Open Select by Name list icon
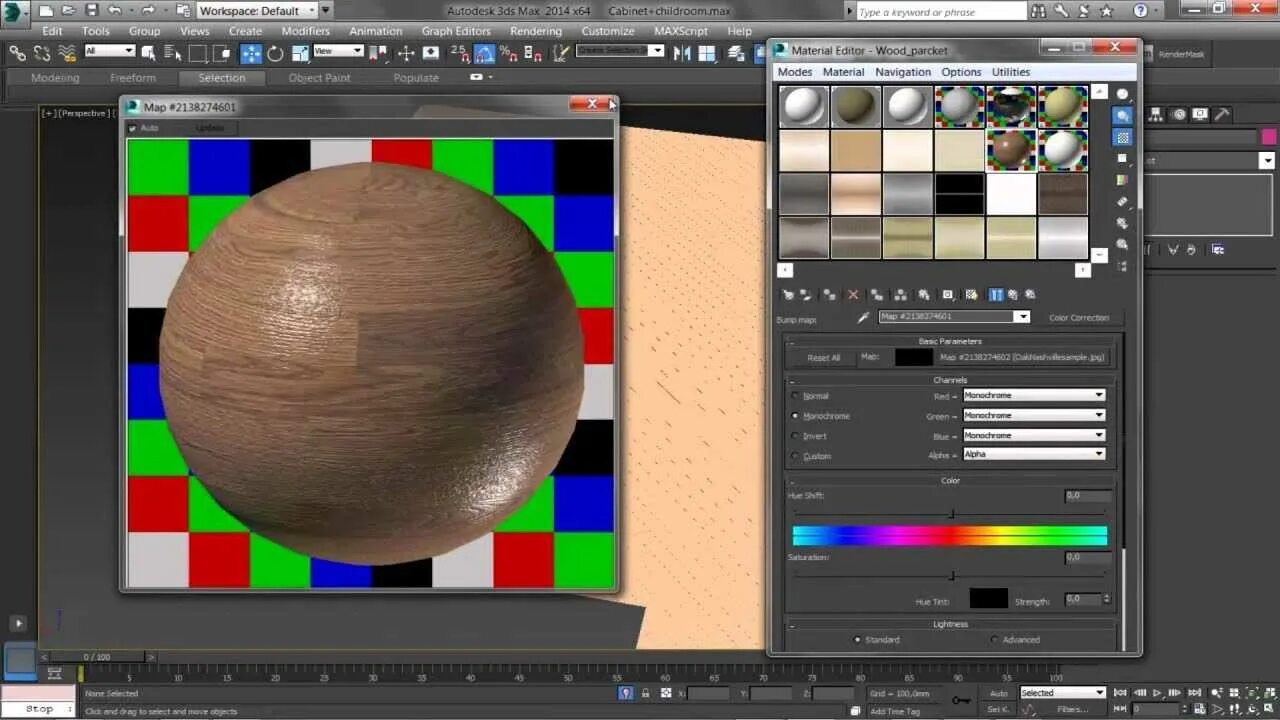The image size is (1280, 720). (173, 53)
